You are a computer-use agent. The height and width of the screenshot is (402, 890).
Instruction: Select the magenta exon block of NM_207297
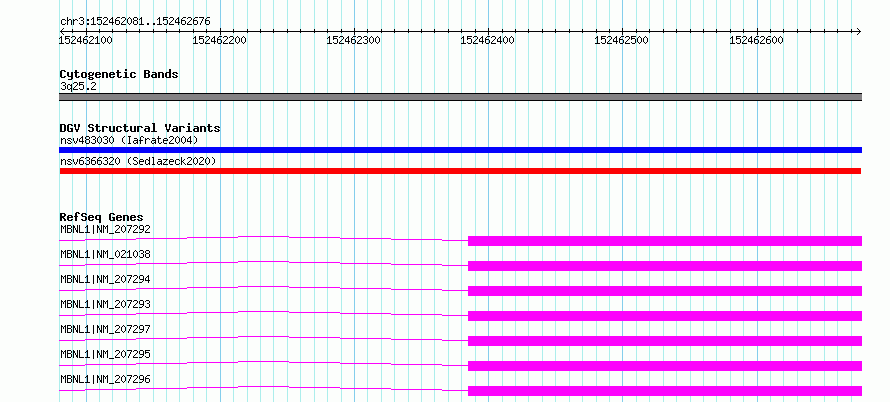665,341
